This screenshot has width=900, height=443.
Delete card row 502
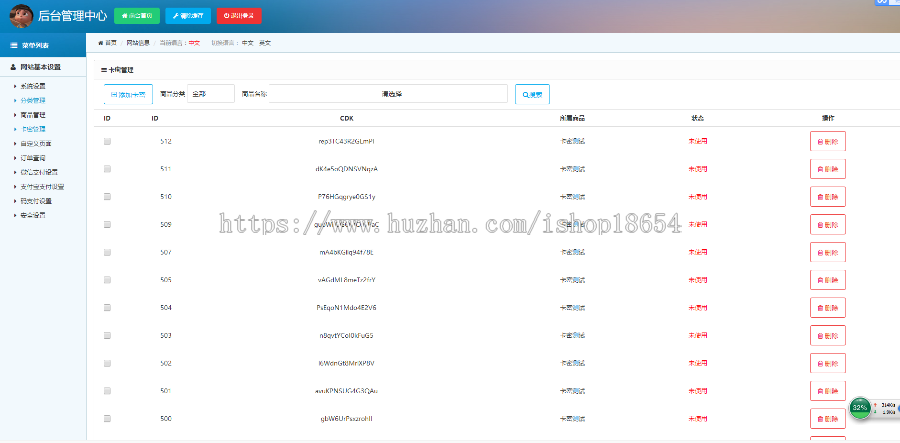tap(828, 363)
